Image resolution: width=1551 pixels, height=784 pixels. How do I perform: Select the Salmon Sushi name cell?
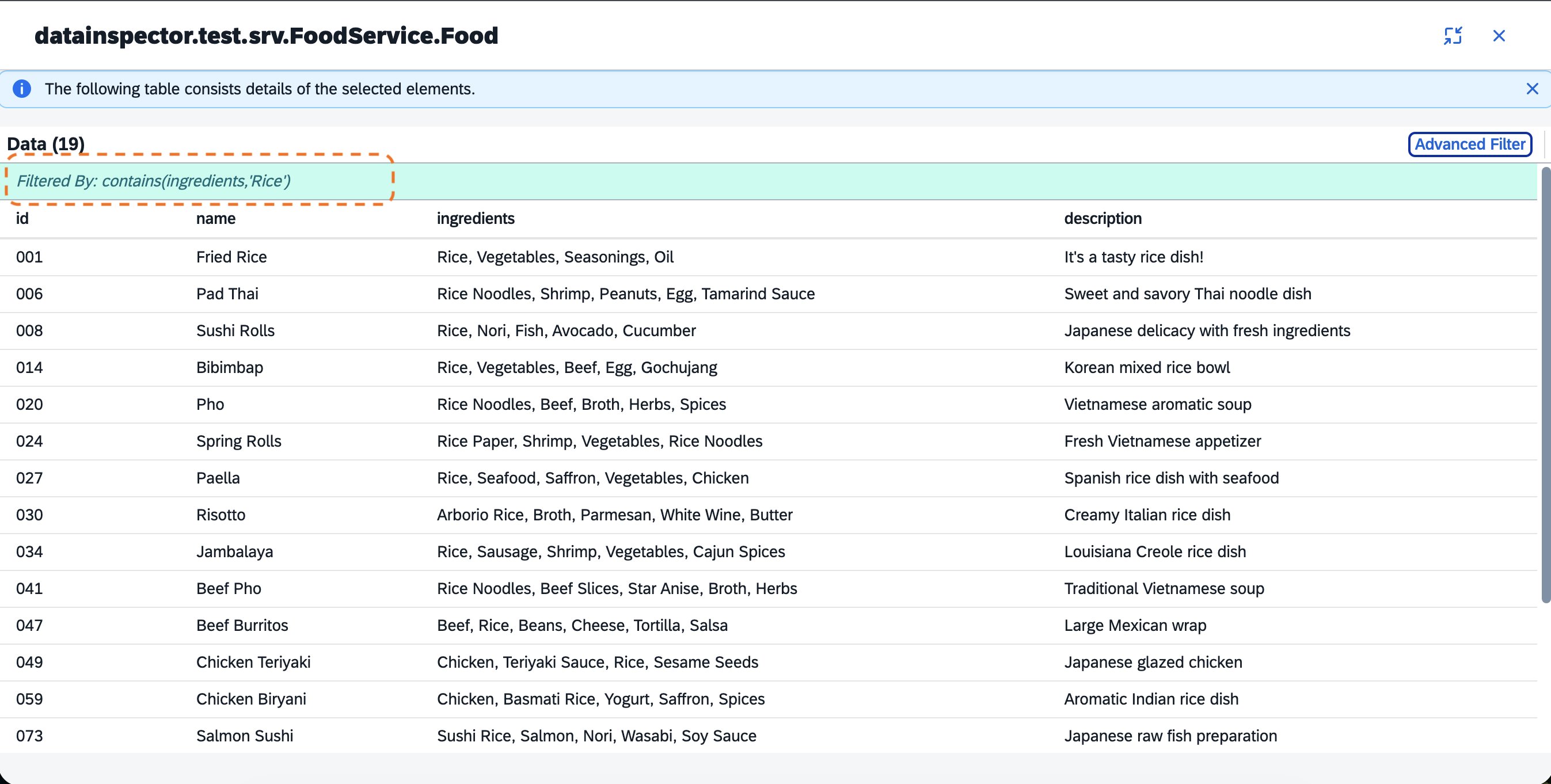pyautogui.click(x=245, y=736)
